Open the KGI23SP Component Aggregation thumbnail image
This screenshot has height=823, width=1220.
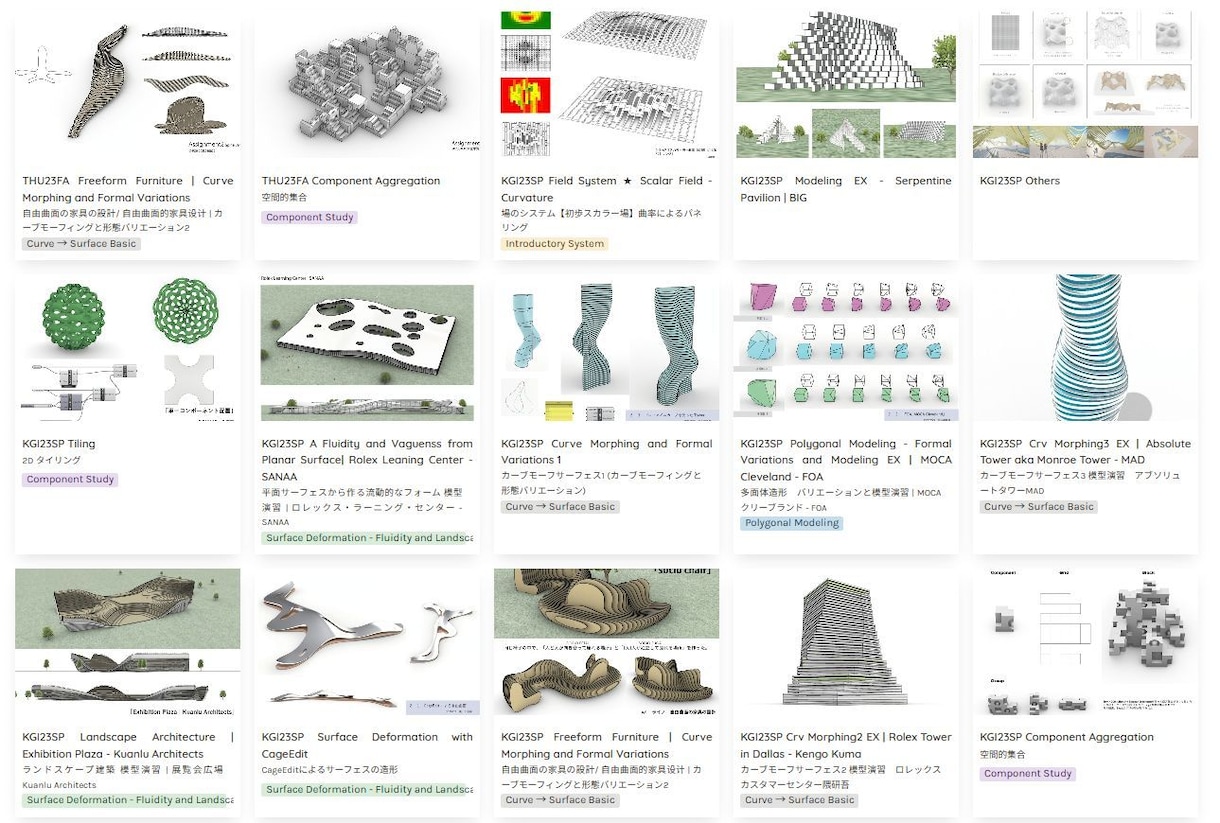click(x=1085, y=643)
